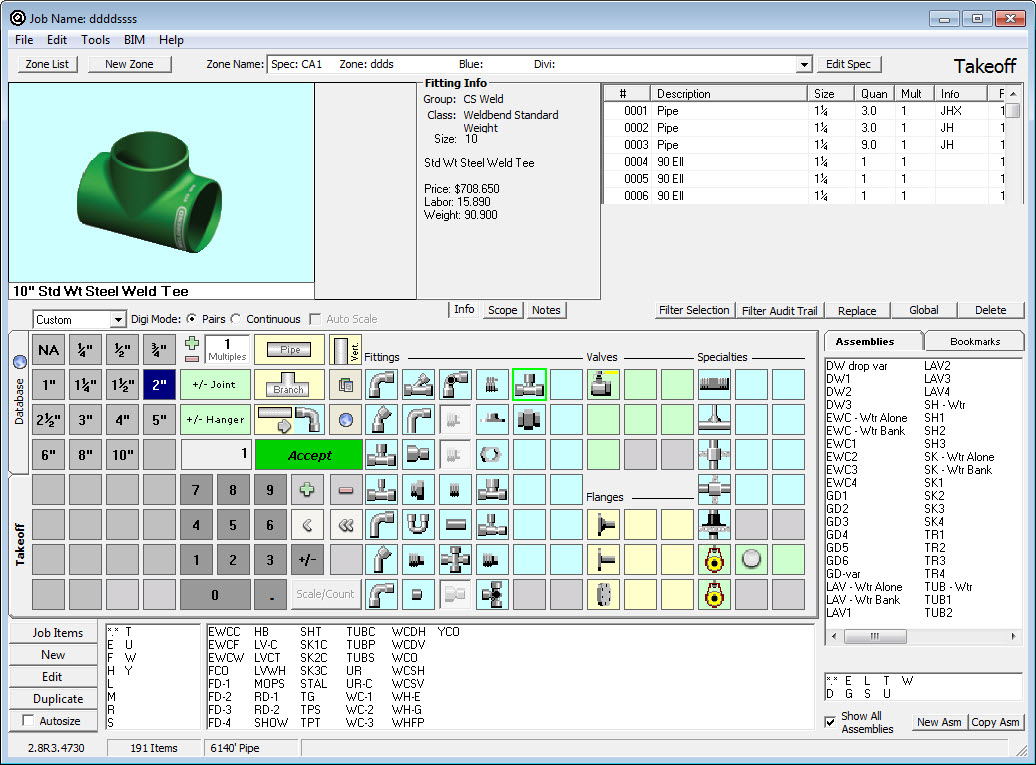1036x765 pixels.
Task: Expand the Zone Name dropdown arrow
Action: pyautogui.click(x=804, y=65)
